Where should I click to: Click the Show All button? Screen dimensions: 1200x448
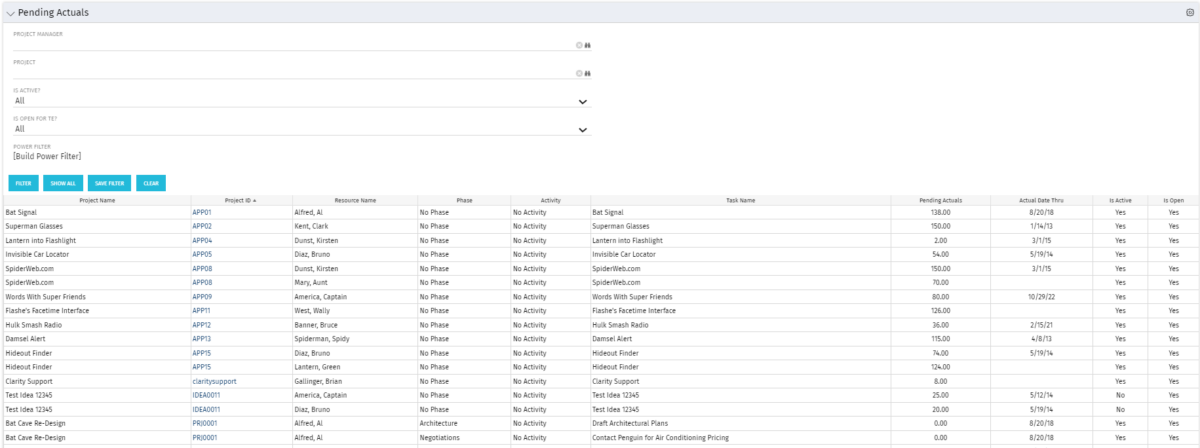coord(63,183)
